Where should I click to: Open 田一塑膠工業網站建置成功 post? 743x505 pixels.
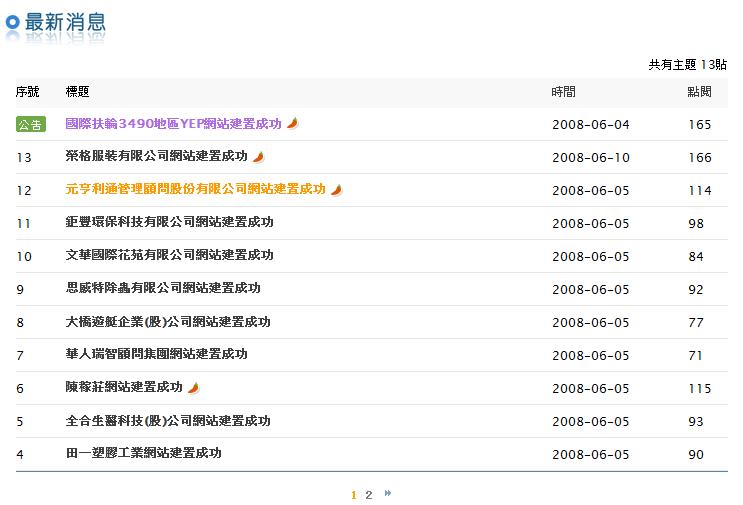coord(143,454)
